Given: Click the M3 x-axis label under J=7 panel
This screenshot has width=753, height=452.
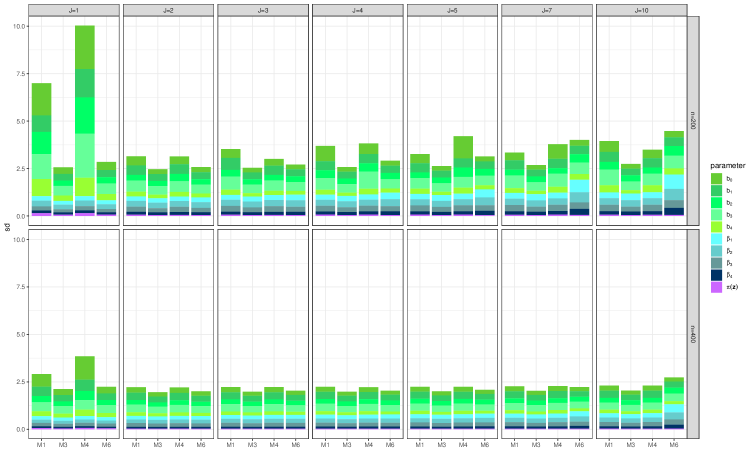Looking at the screenshot, I should coord(536,445).
